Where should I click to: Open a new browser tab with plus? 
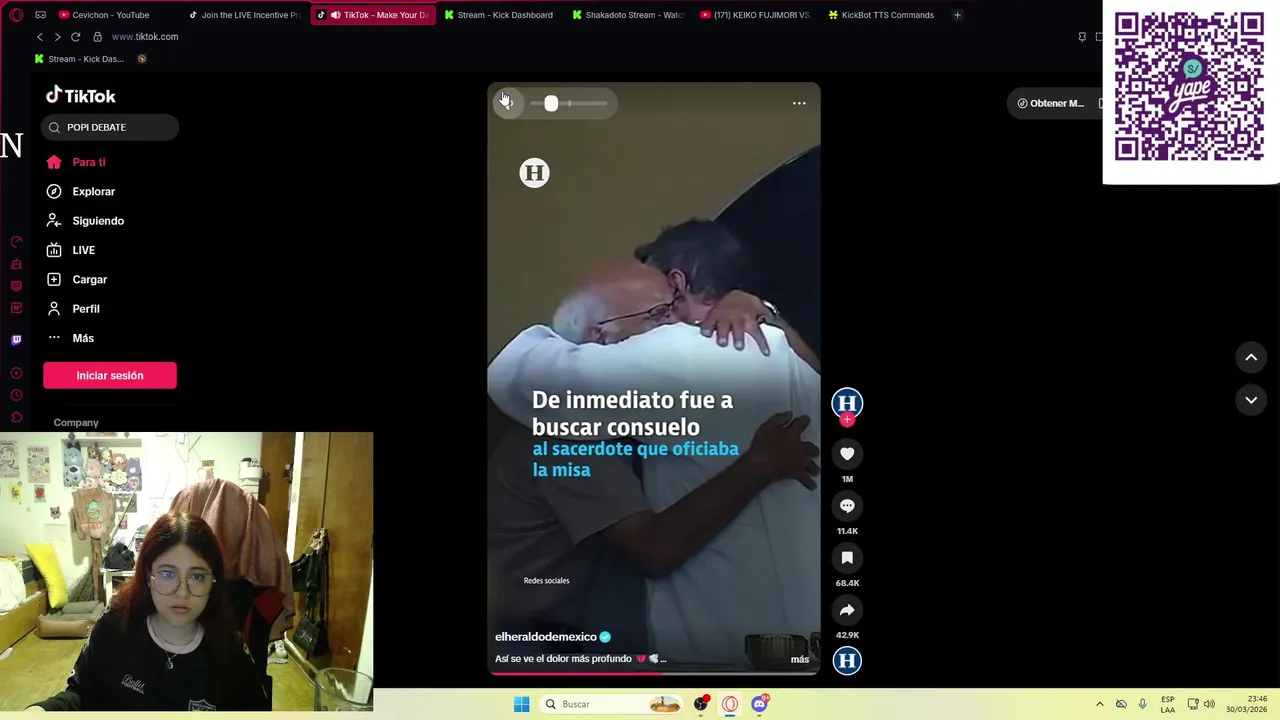pos(957,15)
